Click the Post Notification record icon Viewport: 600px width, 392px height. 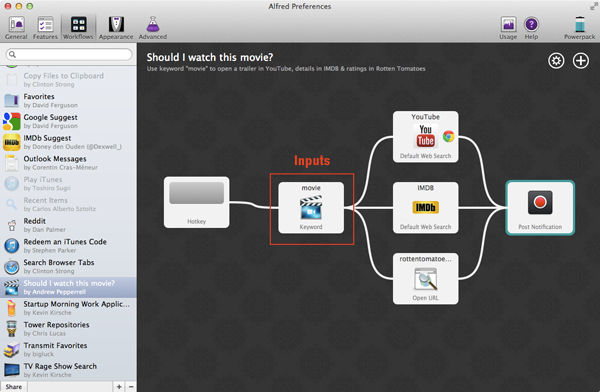[540, 202]
